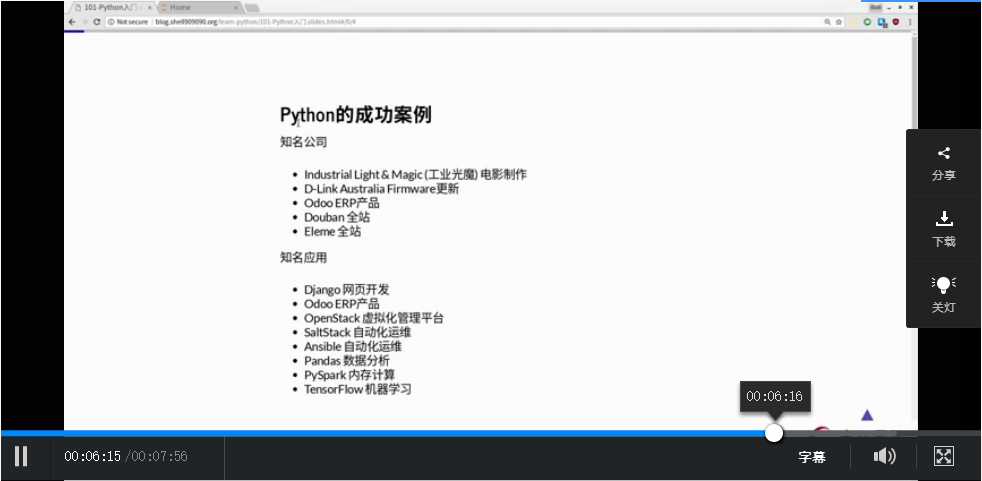Click Ansible 自动化运维 list item
Screen dimensions: 982x481
[x=353, y=347]
